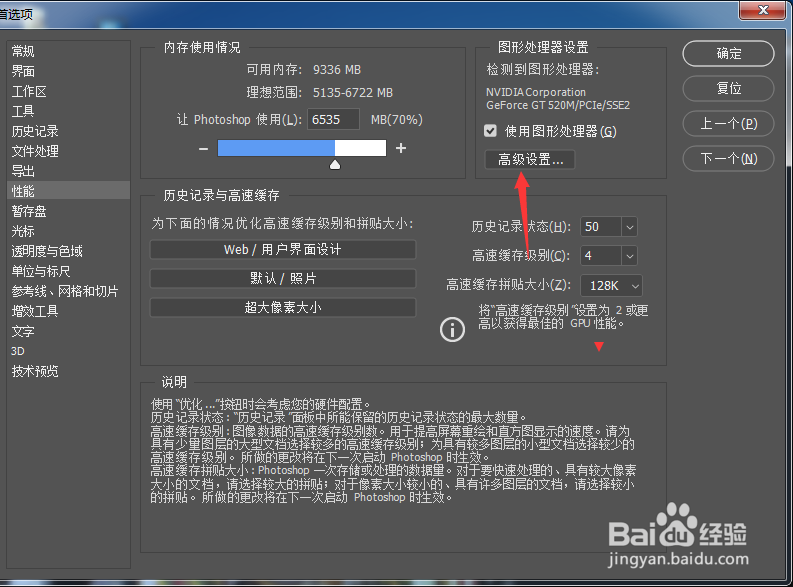The width and height of the screenshot is (793, 587).
Task: Open the 技术预览 category
Action: pyautogui.click(x=35, y=371)
